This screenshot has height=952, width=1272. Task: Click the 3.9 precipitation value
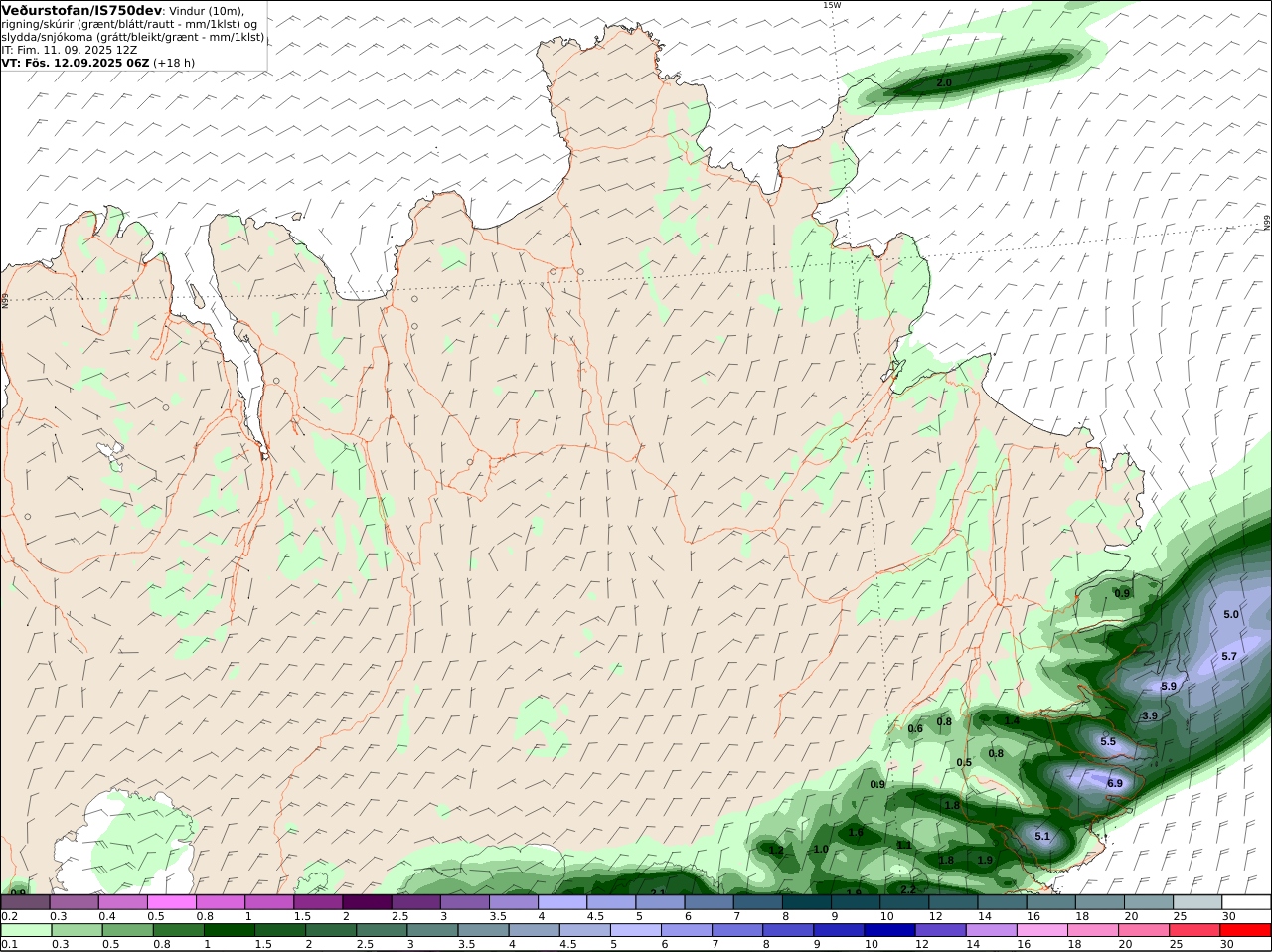click(x=1150, y=715)
